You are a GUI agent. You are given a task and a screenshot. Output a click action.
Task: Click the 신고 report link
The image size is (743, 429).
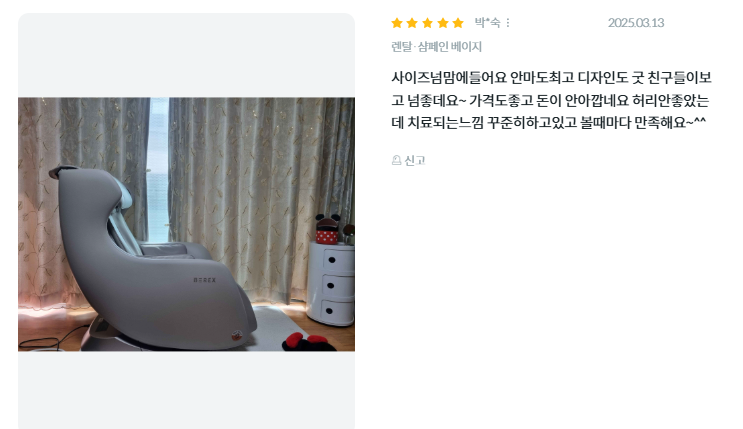click(x=415, y=160)
